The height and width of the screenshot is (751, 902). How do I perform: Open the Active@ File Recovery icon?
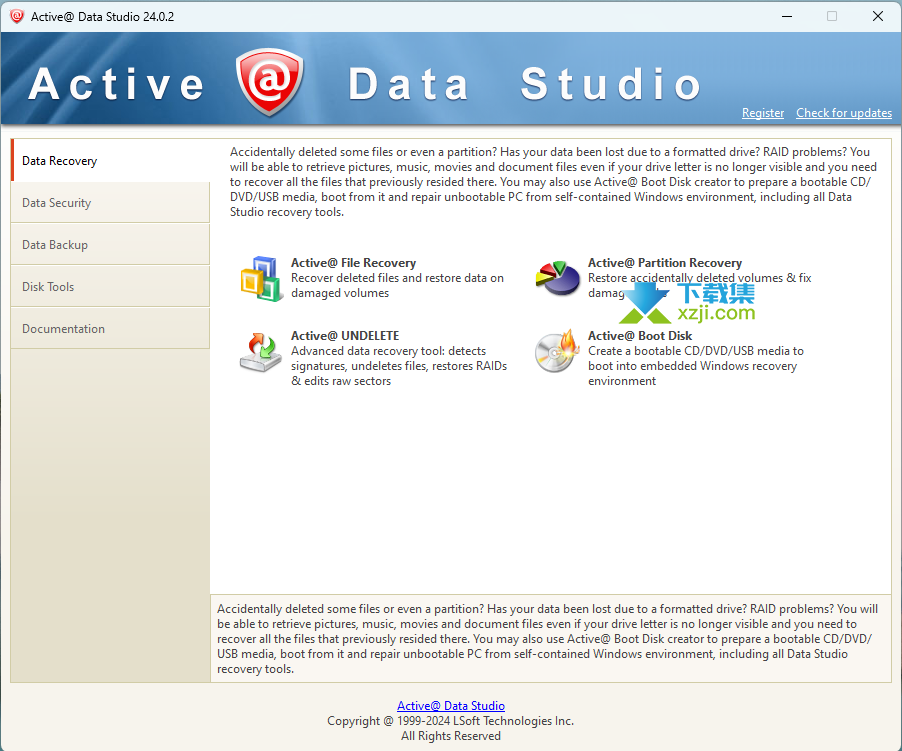(262, 278)
